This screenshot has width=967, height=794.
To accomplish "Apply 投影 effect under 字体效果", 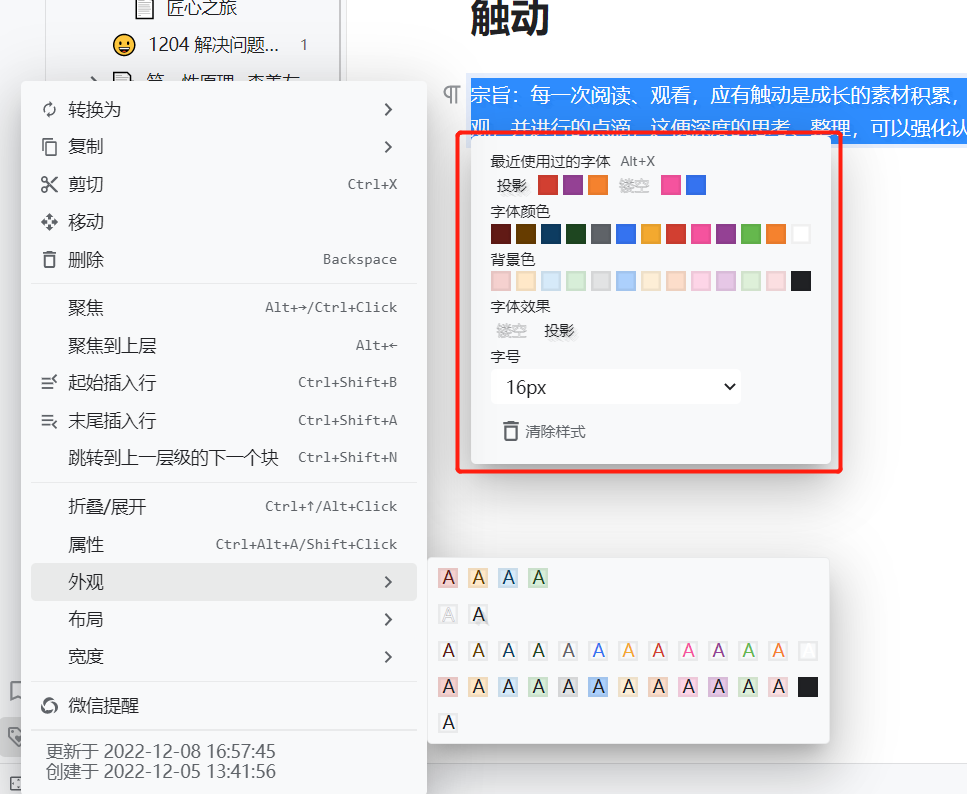I will point(559,331).
